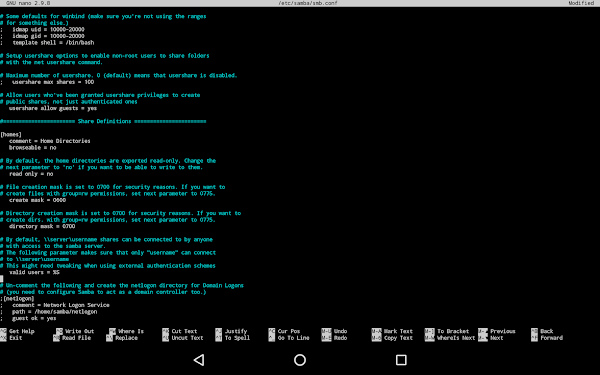Screen dimensions: 600x375
Task: Click the Exit shortcut label
Action: click(15, 338)
